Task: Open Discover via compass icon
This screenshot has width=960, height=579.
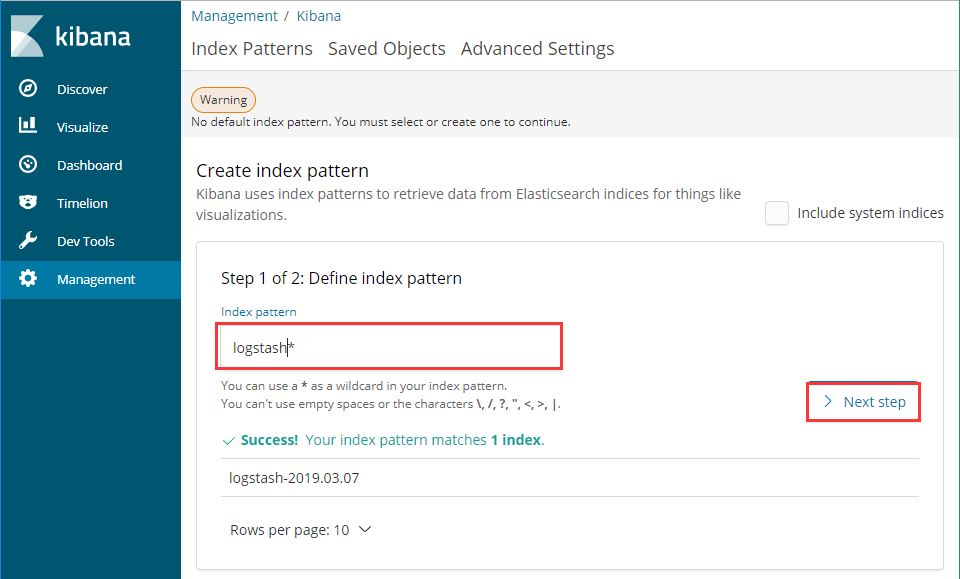Action: 28,88
